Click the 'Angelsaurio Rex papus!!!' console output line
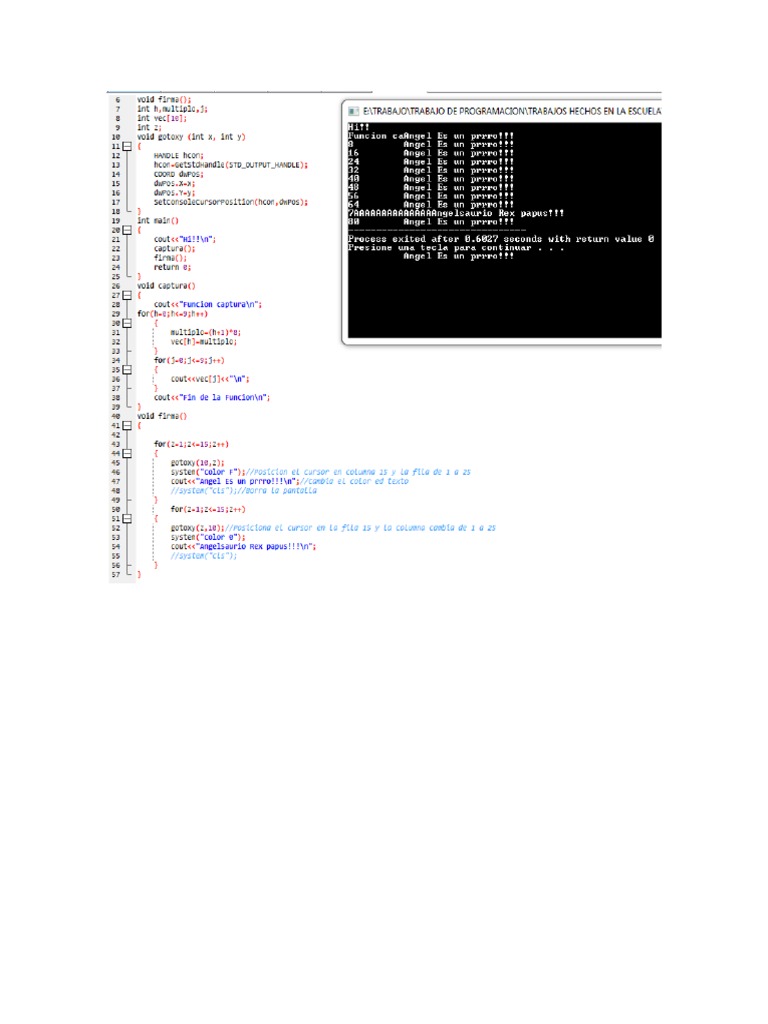Image resolution: width=768 pixels, height=1024 pixels. [x=456, y=213]
